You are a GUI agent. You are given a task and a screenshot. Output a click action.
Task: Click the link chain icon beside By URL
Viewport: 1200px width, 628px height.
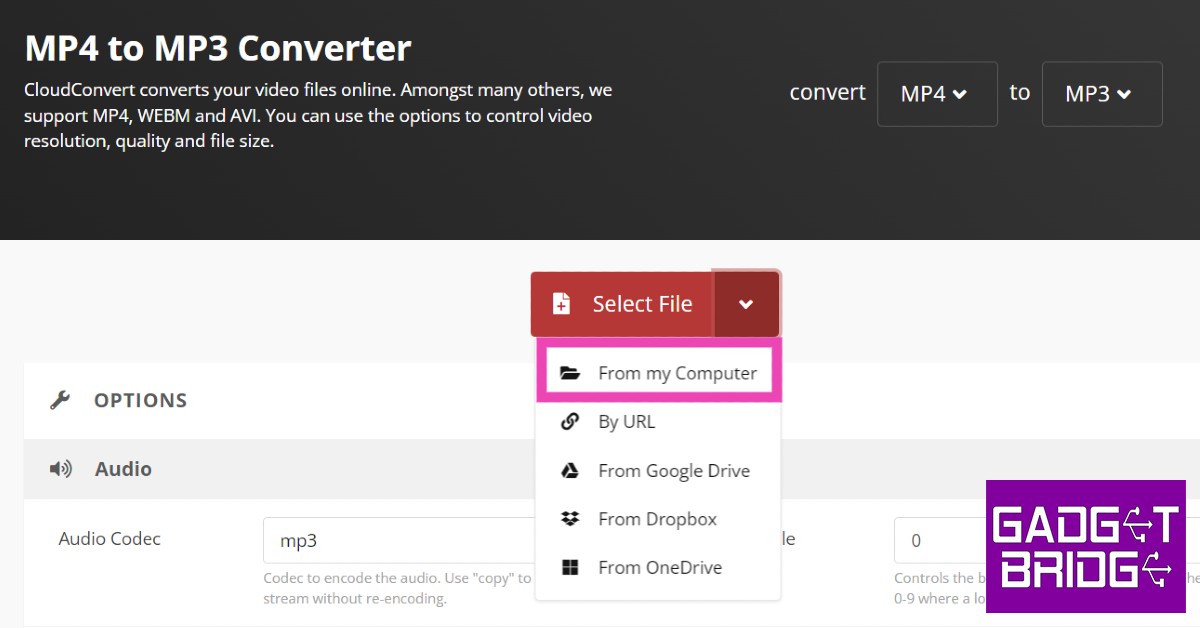[570, 422]
